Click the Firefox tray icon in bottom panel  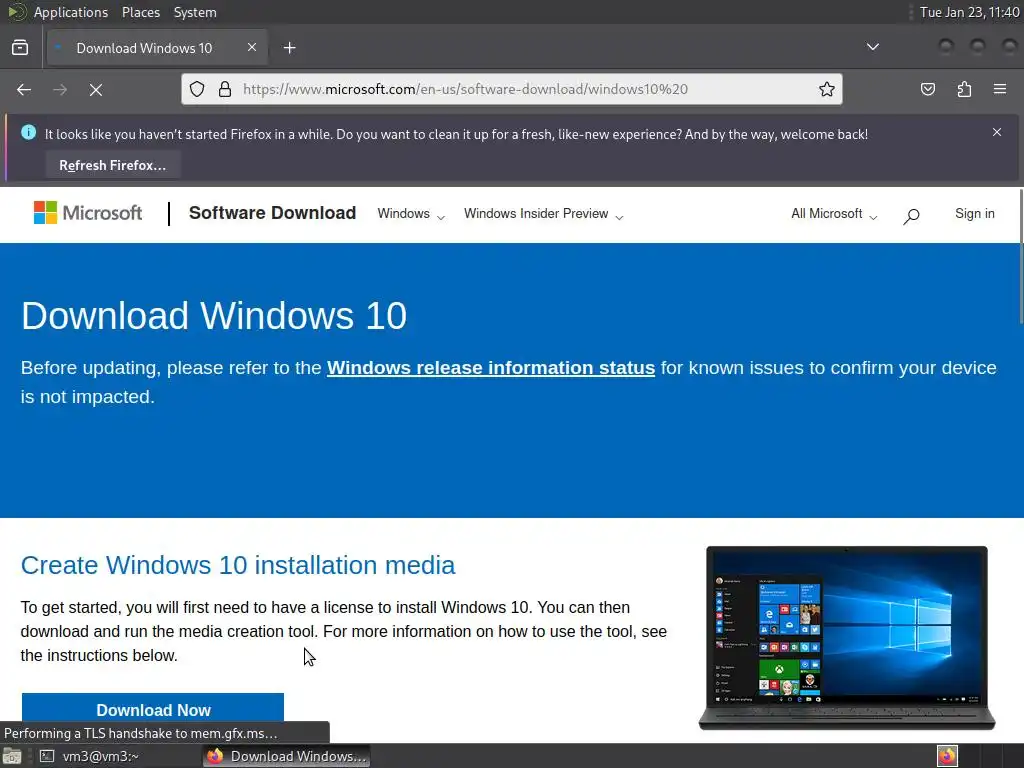pos(947,756)
